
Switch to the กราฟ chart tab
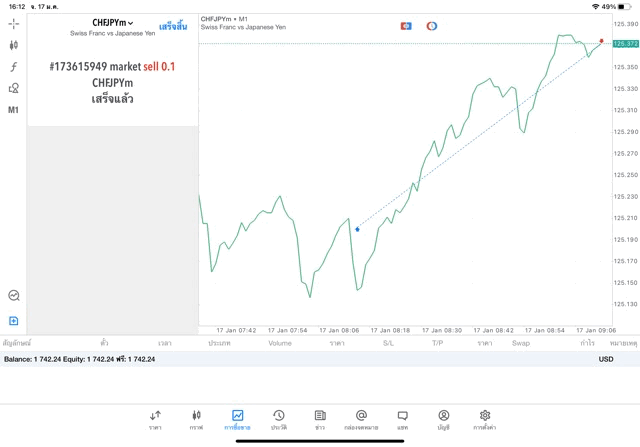coord(196,420)
